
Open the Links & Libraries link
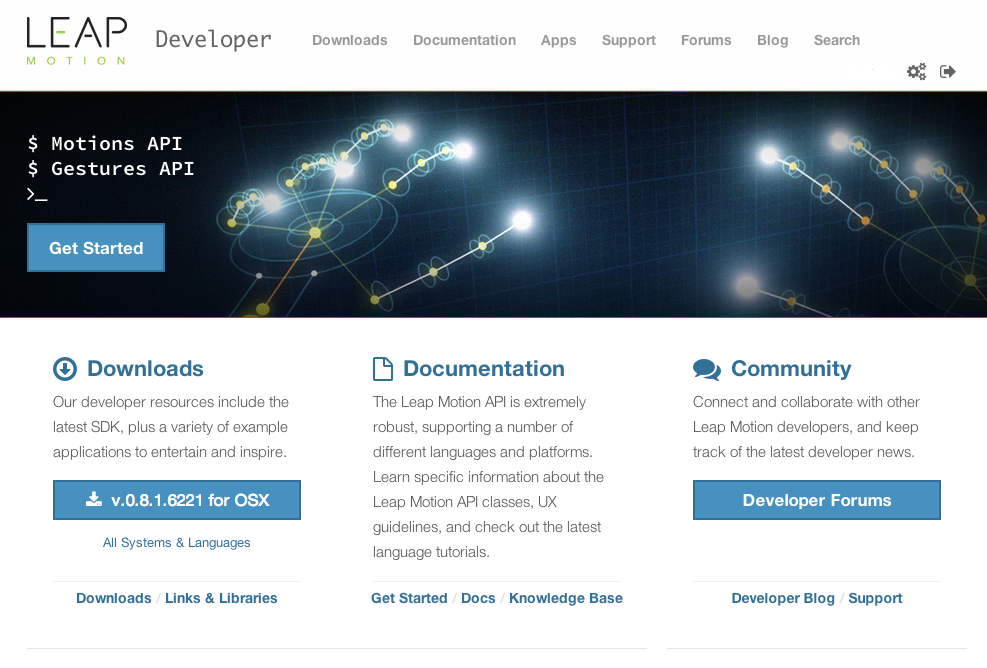coord(221,598)
